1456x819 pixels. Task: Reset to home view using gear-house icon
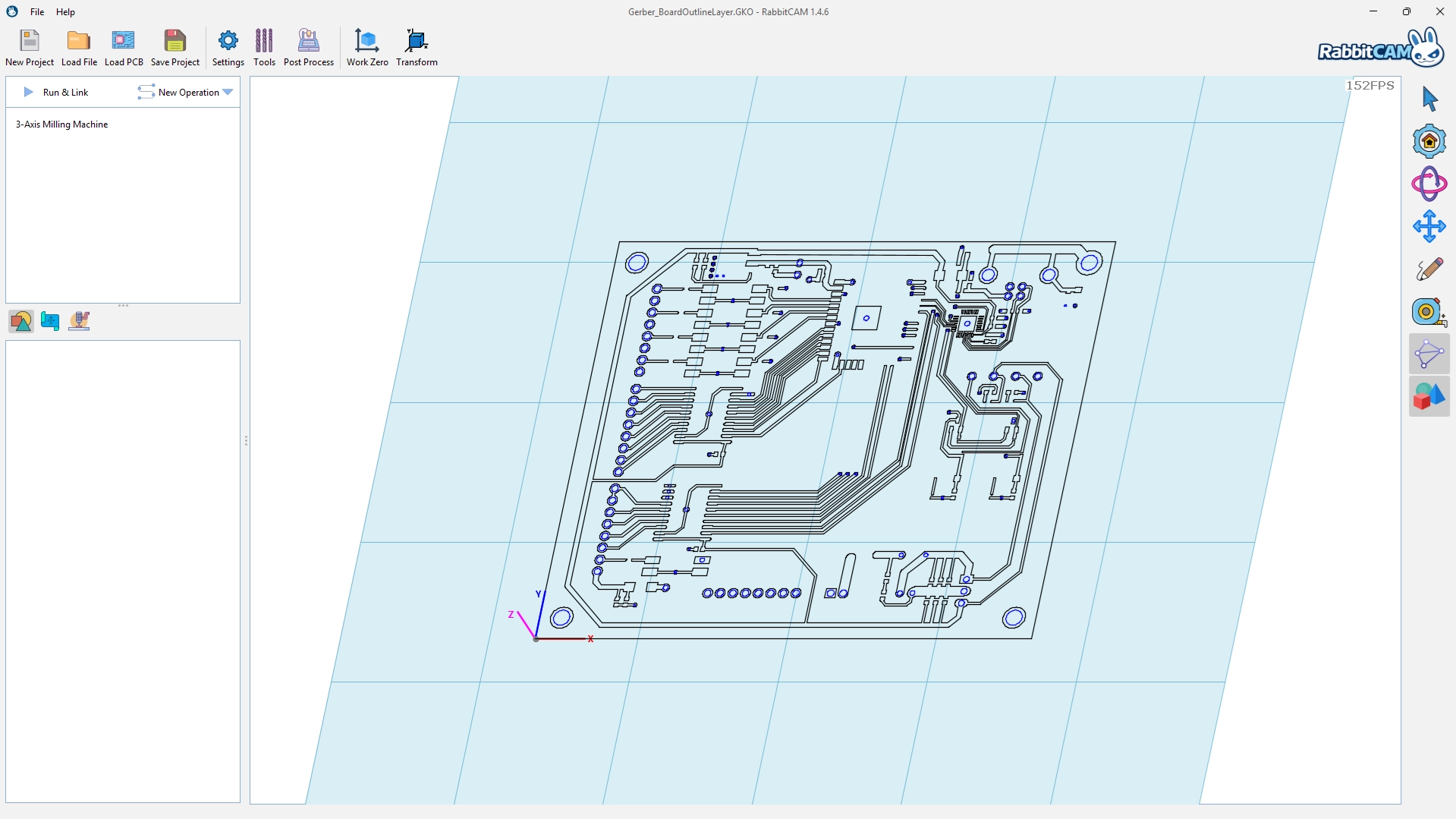pyautogui.click(x=1429, y=141)
